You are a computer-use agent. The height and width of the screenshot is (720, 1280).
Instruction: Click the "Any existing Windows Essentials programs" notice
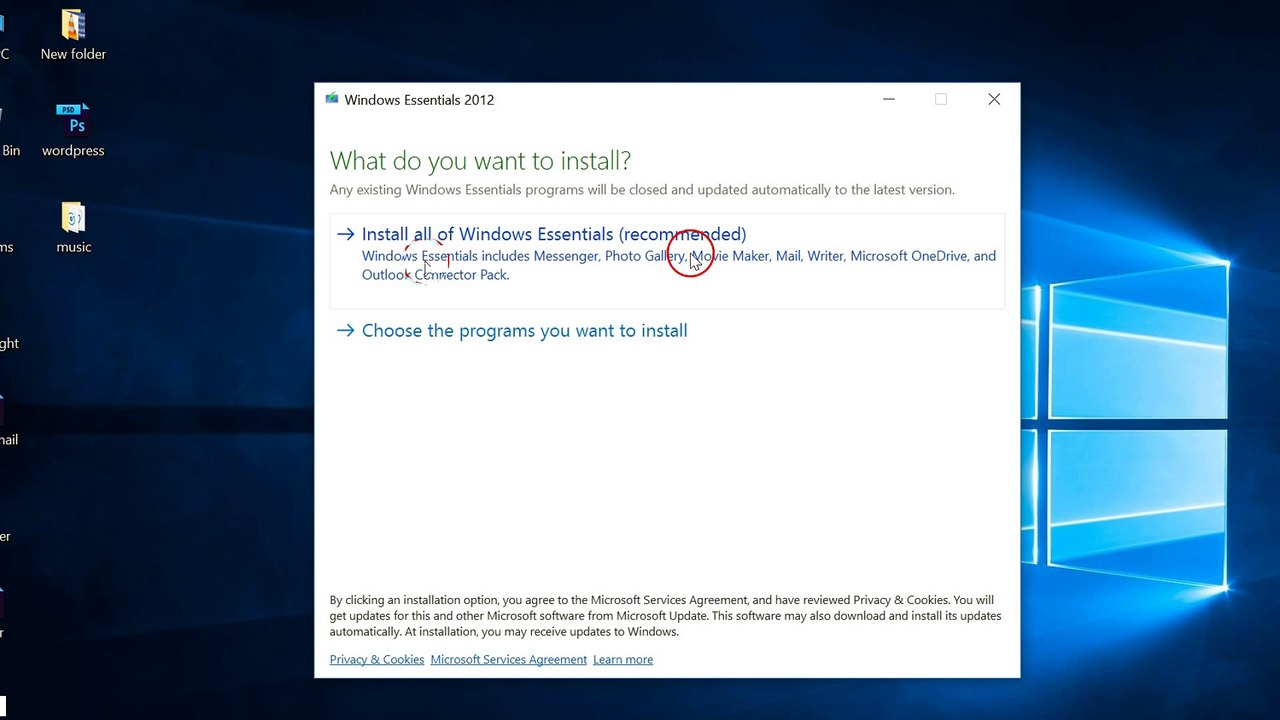642,190
